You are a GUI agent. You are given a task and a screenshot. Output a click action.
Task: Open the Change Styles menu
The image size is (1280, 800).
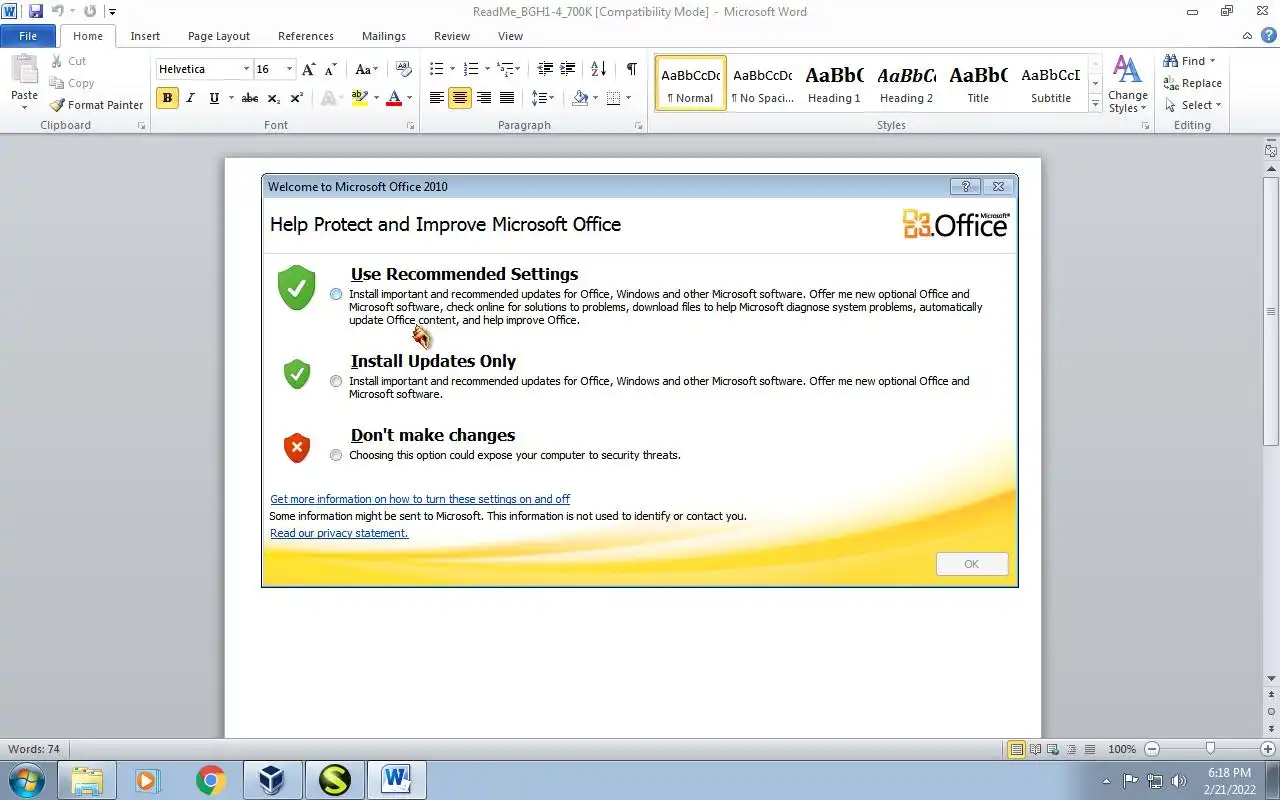(1128, 84)
